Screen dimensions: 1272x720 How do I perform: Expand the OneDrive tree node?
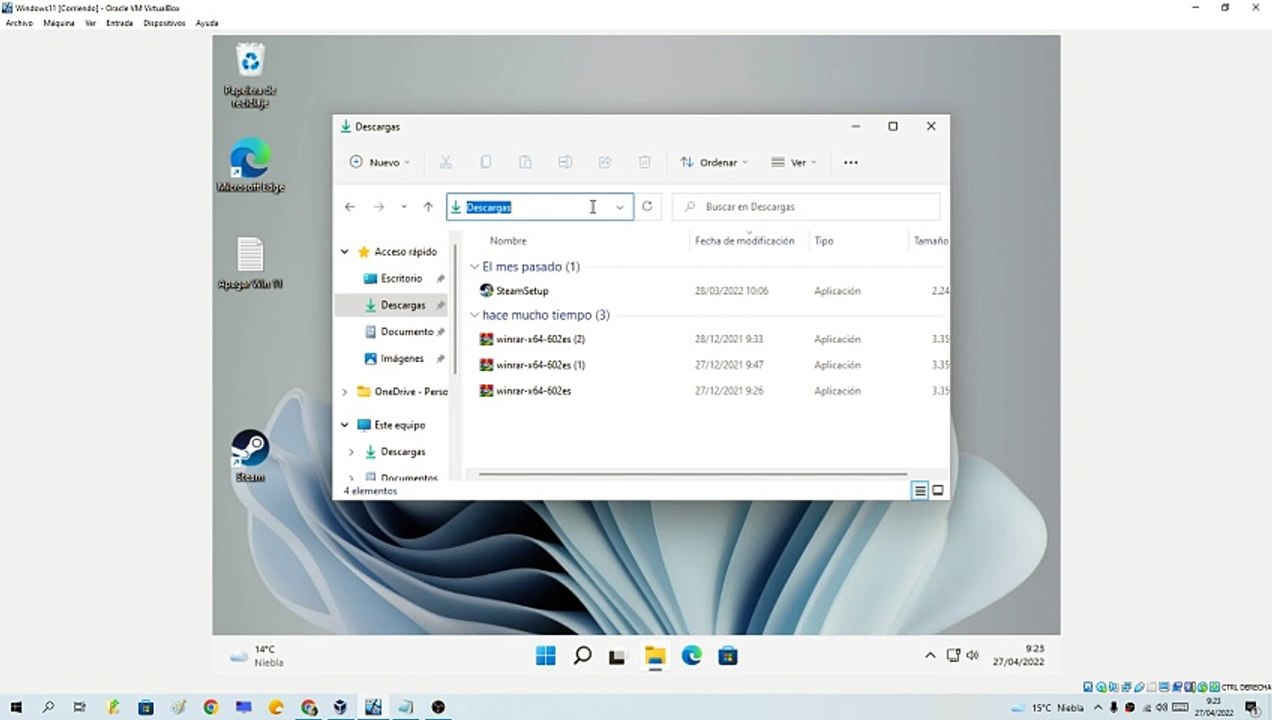345,392
